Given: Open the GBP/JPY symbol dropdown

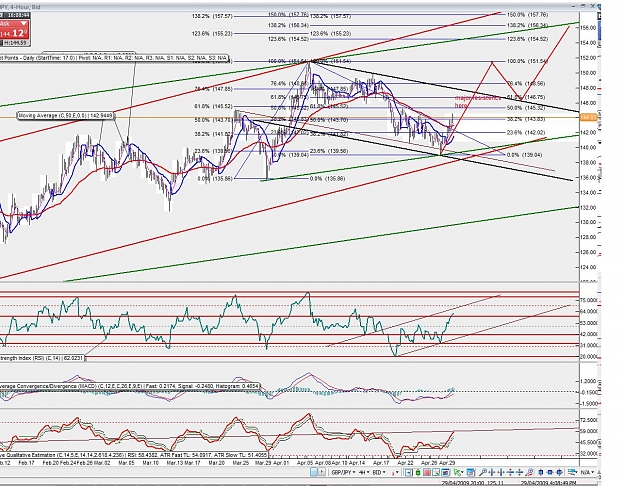Looking at the screenshot, I should click(x=343, y=472).
